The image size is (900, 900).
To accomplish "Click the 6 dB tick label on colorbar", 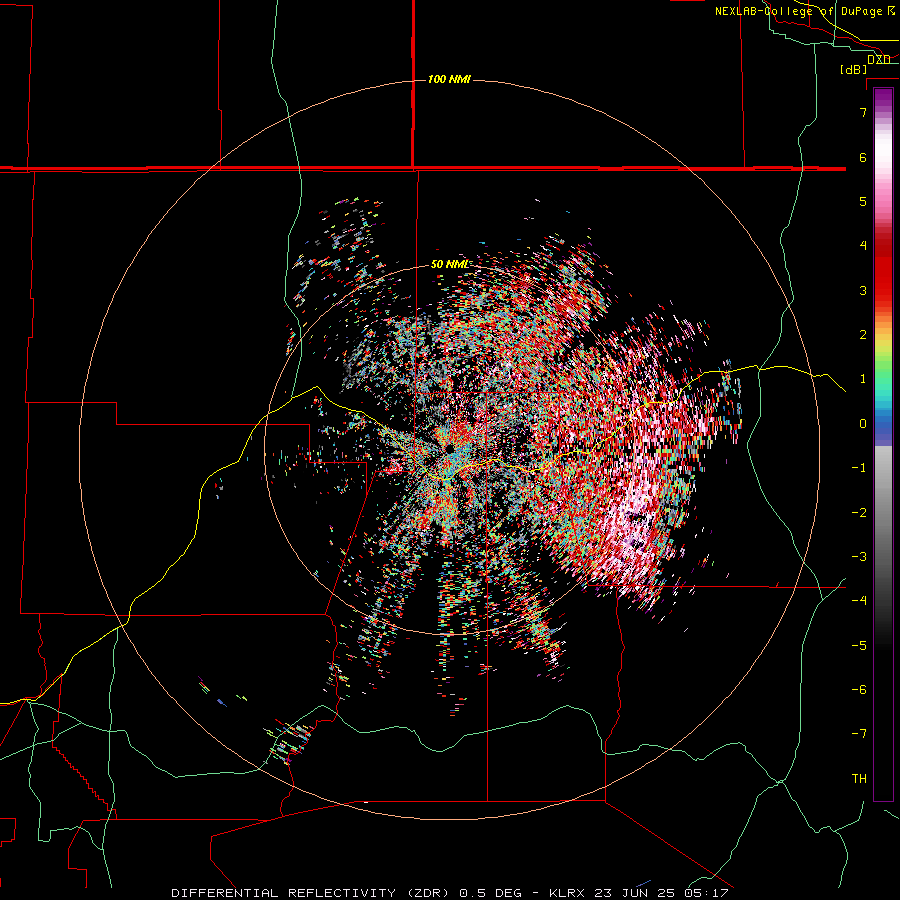I will pyautogui.click(x=863, y=157).
